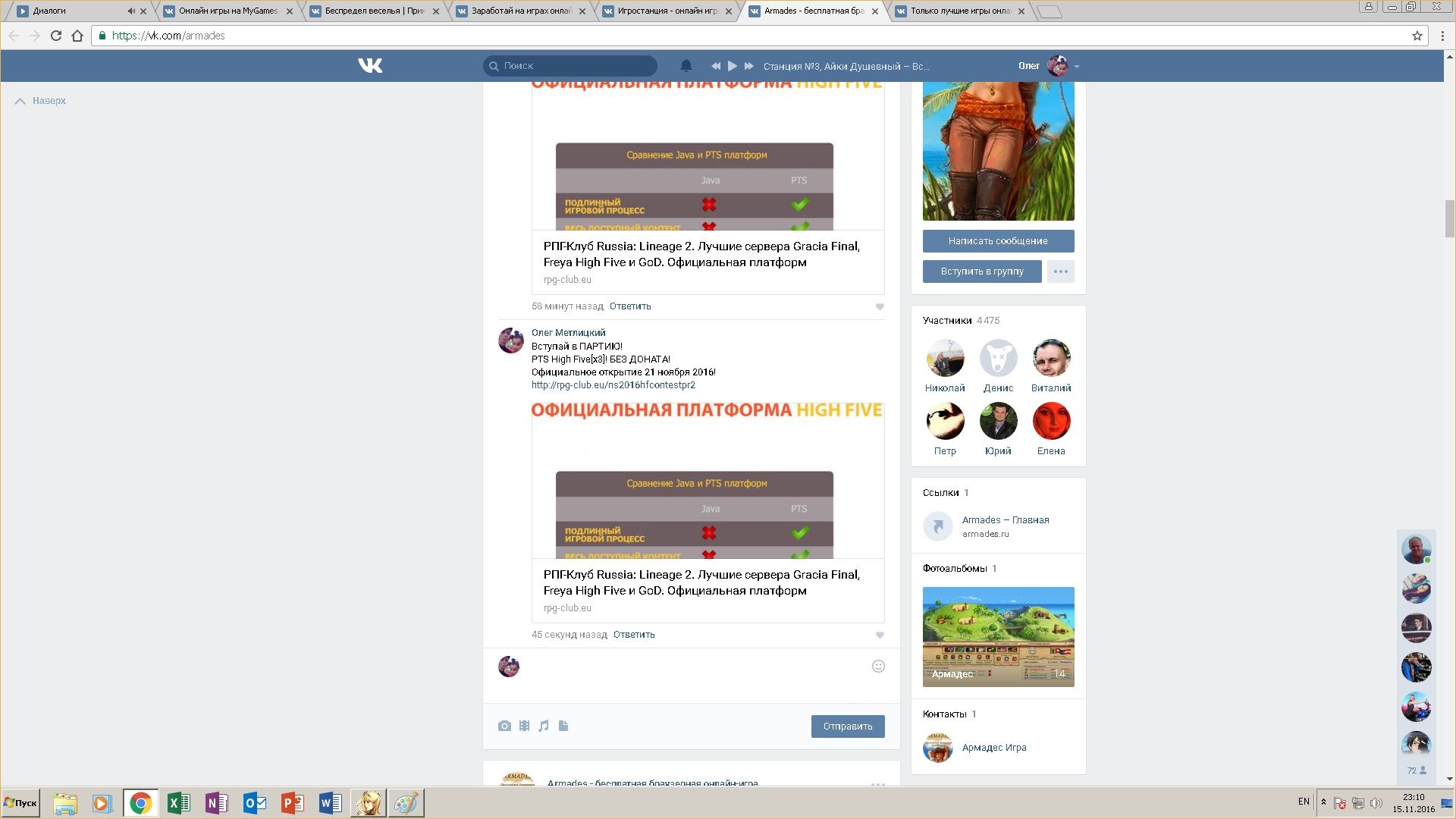Click Ответить under the 45 секунд назад comment
The width and height of the screenshot is (1456, 819).
click(x=634, y=635)
